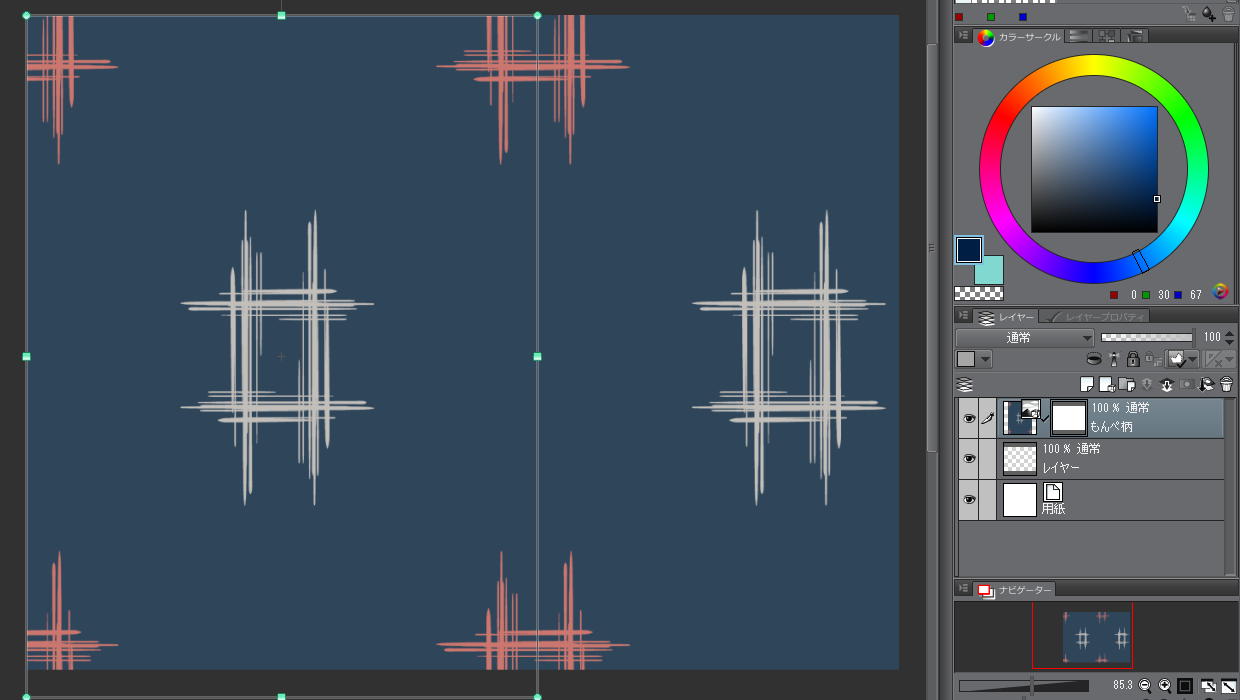
Task: Select the レイヤー layer row
Action: pyautogui.click(x=1091, y=459)
